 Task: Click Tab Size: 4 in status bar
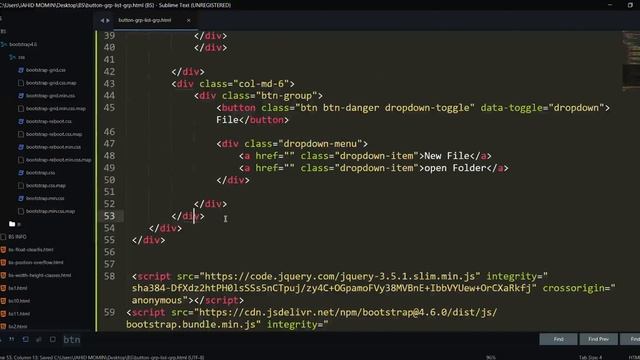[x=590, y=357]
